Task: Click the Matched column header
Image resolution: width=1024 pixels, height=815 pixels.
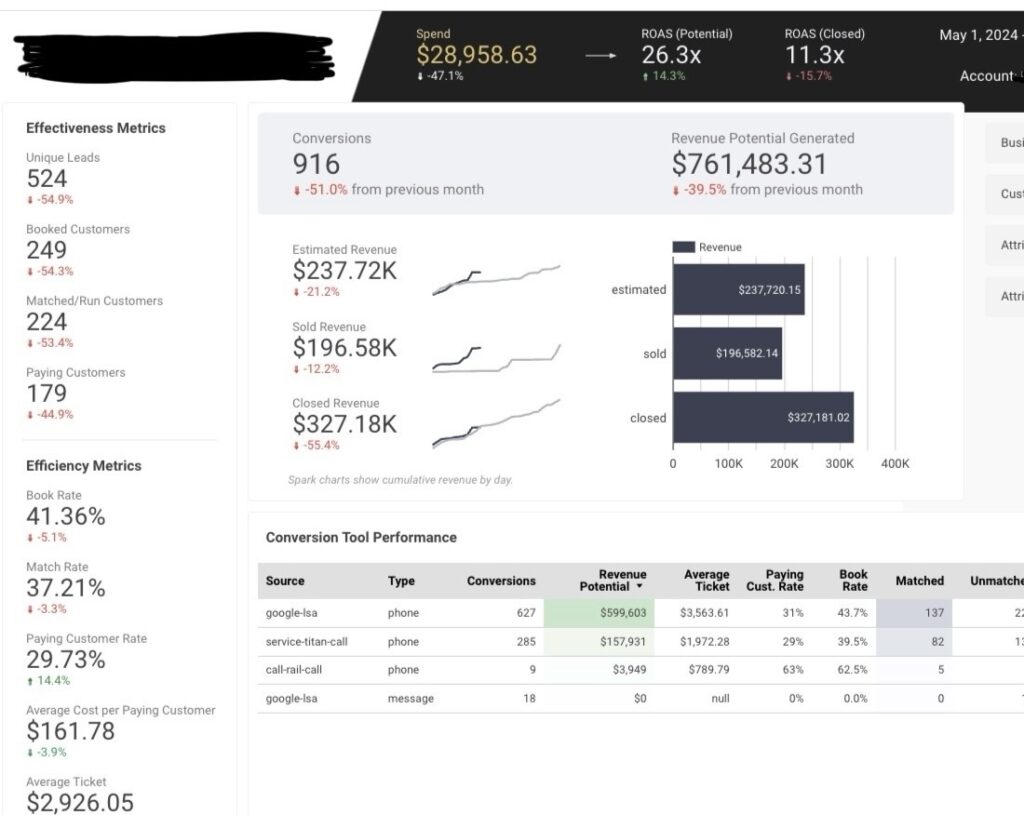Action: (920, 581)
